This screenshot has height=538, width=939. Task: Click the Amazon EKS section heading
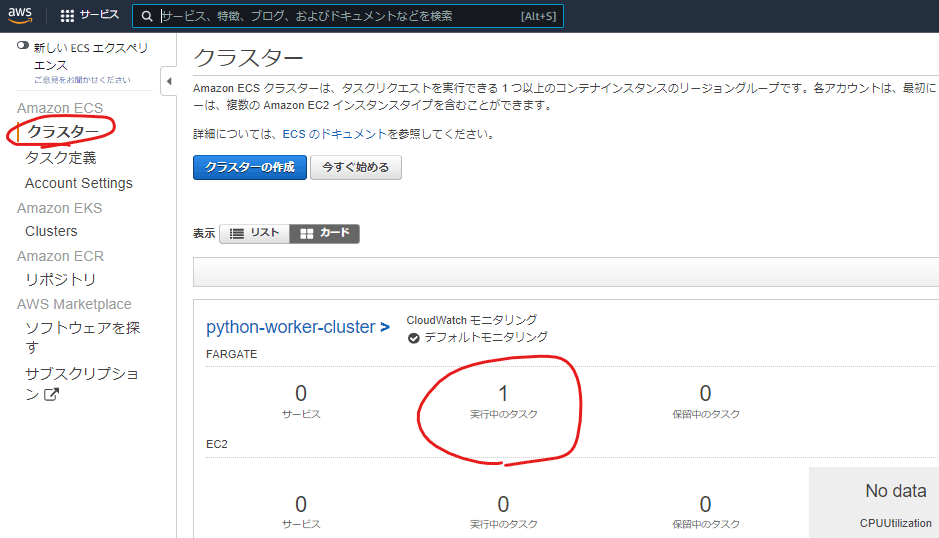(x=59, y=208)
